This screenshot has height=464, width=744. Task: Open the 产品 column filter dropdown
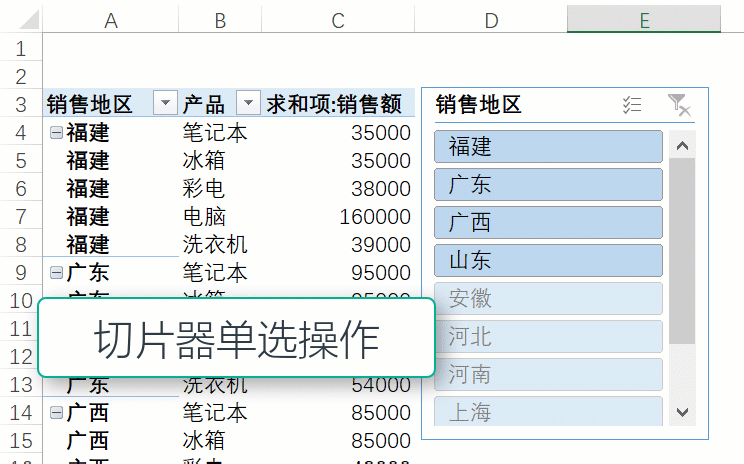[x=248, y=104]
